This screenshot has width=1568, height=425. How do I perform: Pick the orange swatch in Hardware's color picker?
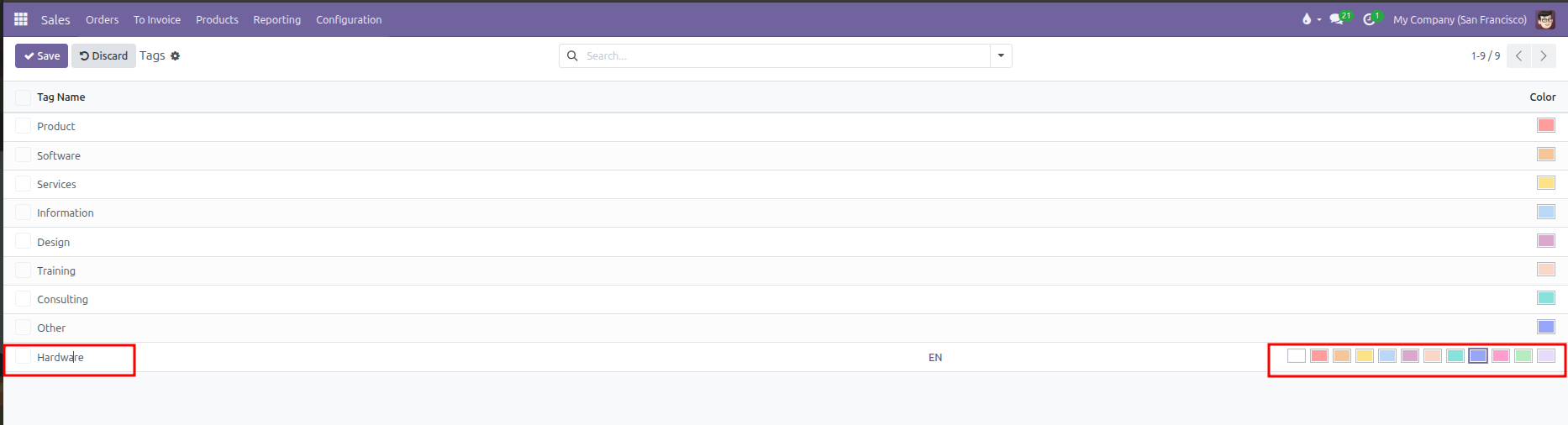[1342, 356]
